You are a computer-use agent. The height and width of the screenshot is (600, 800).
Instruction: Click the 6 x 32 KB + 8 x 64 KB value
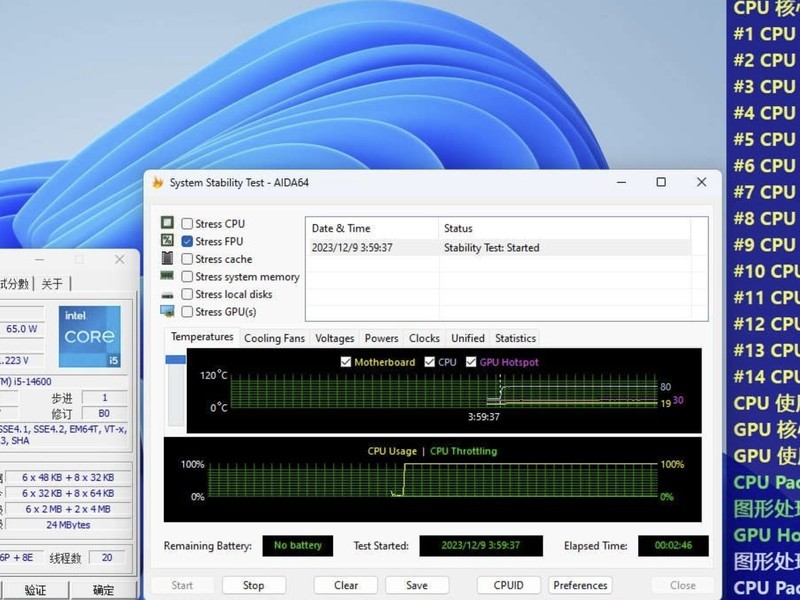pos(68,493)
